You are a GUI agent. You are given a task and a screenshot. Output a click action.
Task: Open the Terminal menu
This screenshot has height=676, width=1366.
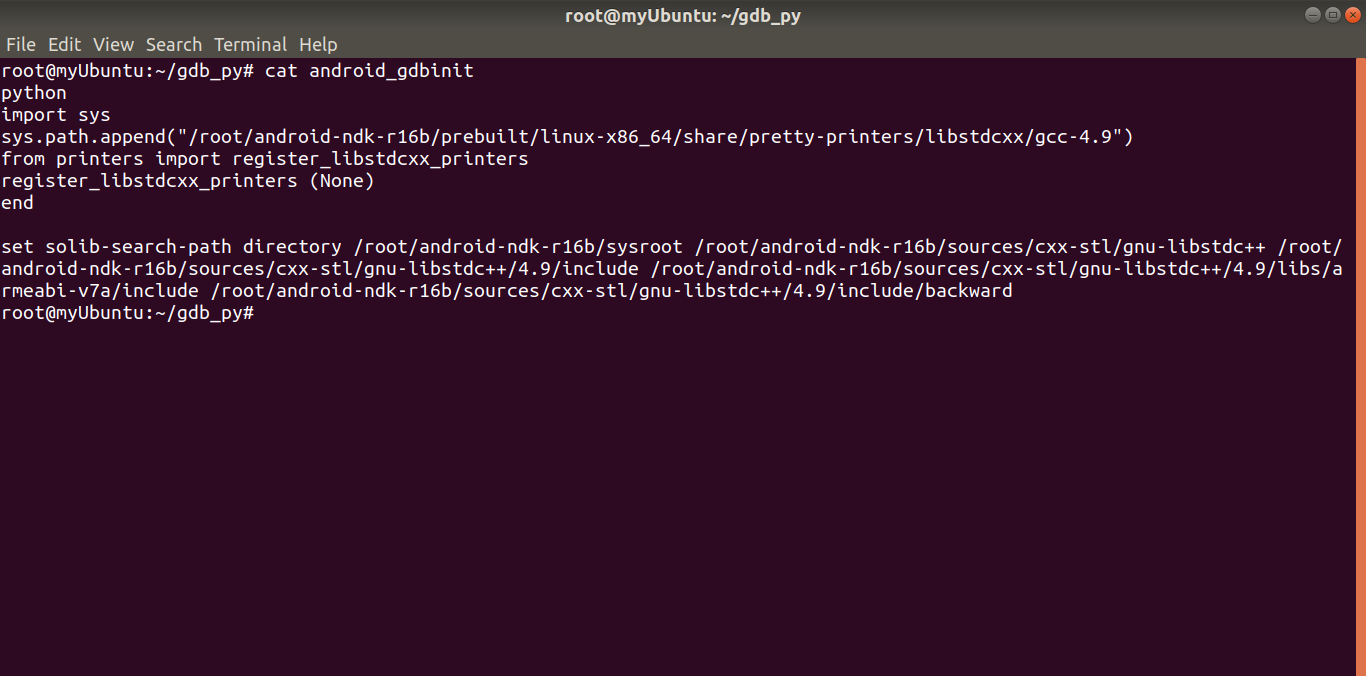[250, 45]
